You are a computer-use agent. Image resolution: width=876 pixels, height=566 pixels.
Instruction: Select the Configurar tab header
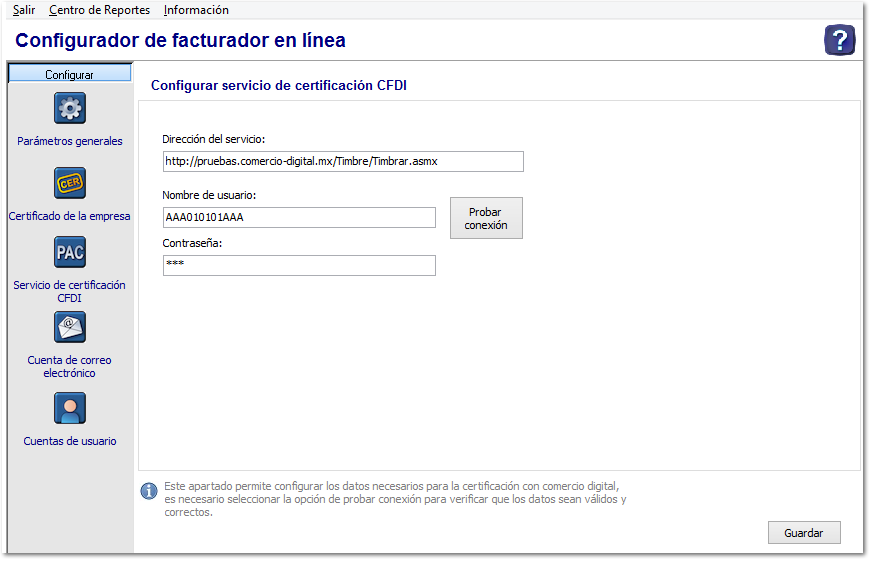point(70,74)
